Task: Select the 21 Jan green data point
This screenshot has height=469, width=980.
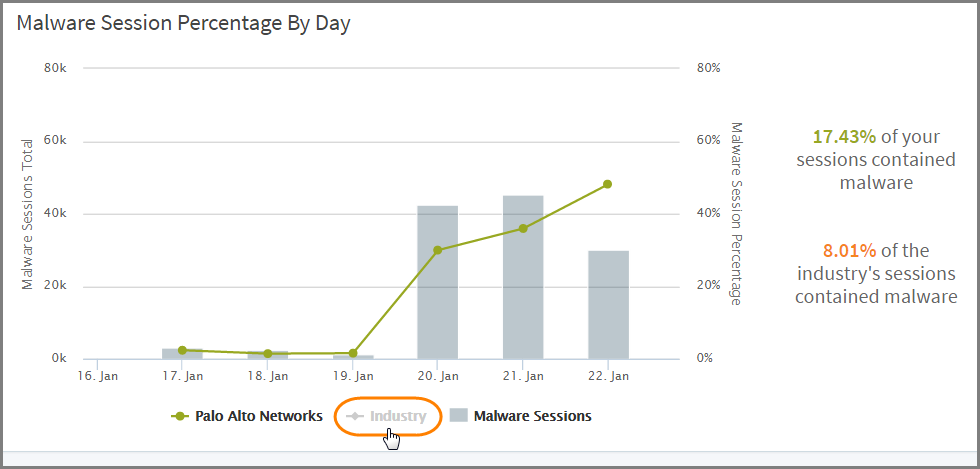Action: pyautogui.click(x=522, y=228)
